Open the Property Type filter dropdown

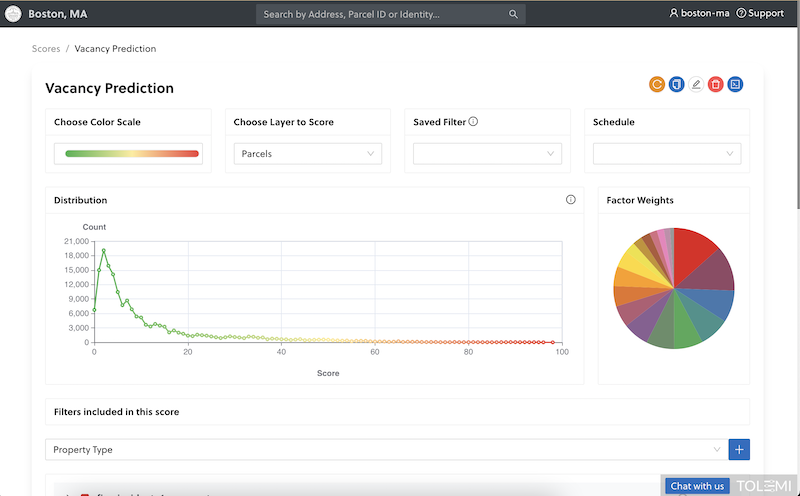click(x=385, y=450)
